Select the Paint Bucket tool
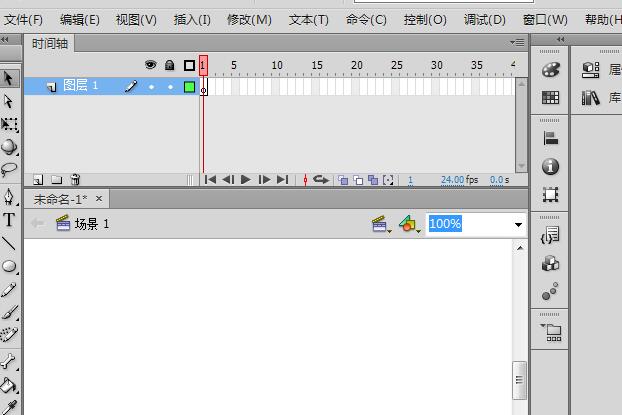 pos(9,385)
